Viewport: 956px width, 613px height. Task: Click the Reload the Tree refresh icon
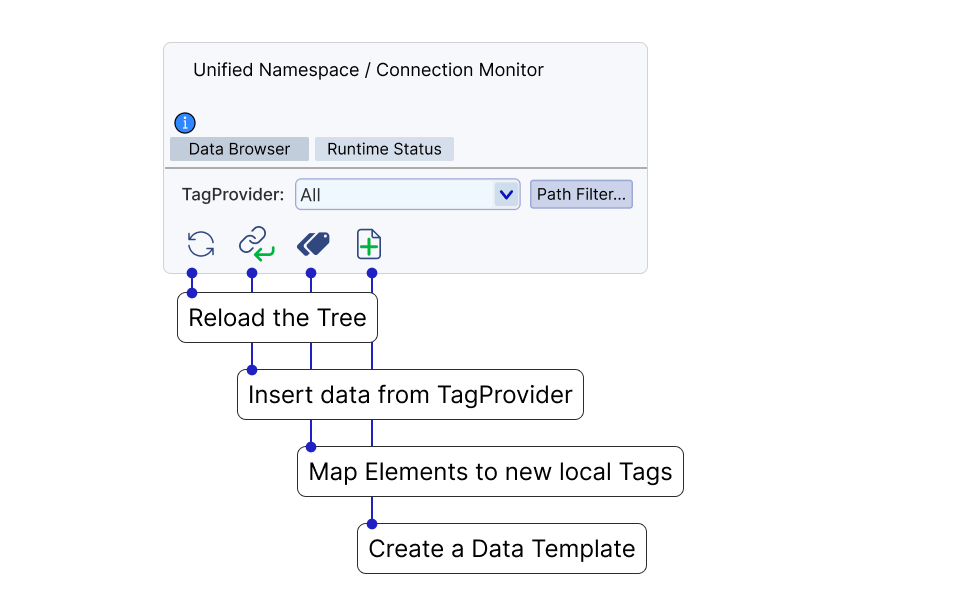click(201, 244)
